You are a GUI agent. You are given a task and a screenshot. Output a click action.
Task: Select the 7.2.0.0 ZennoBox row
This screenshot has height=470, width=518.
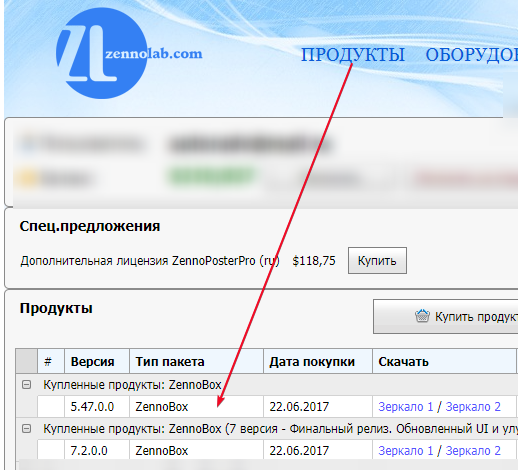coord(277,451)
